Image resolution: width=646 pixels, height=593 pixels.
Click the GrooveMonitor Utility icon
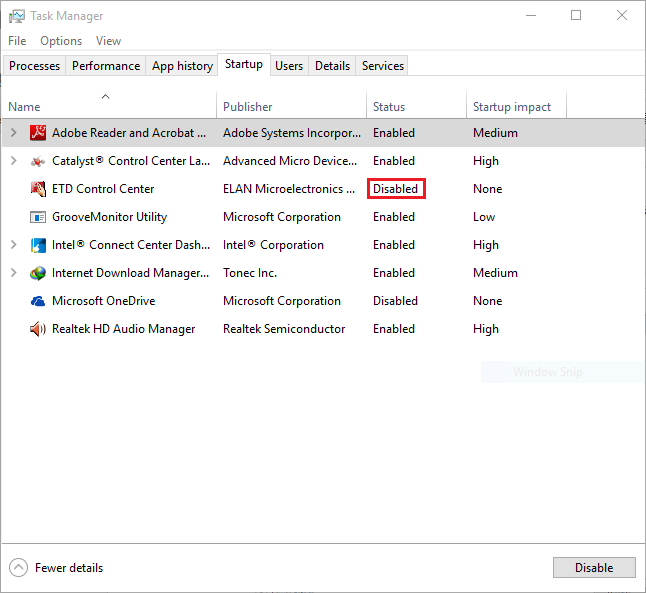point(38,217)
